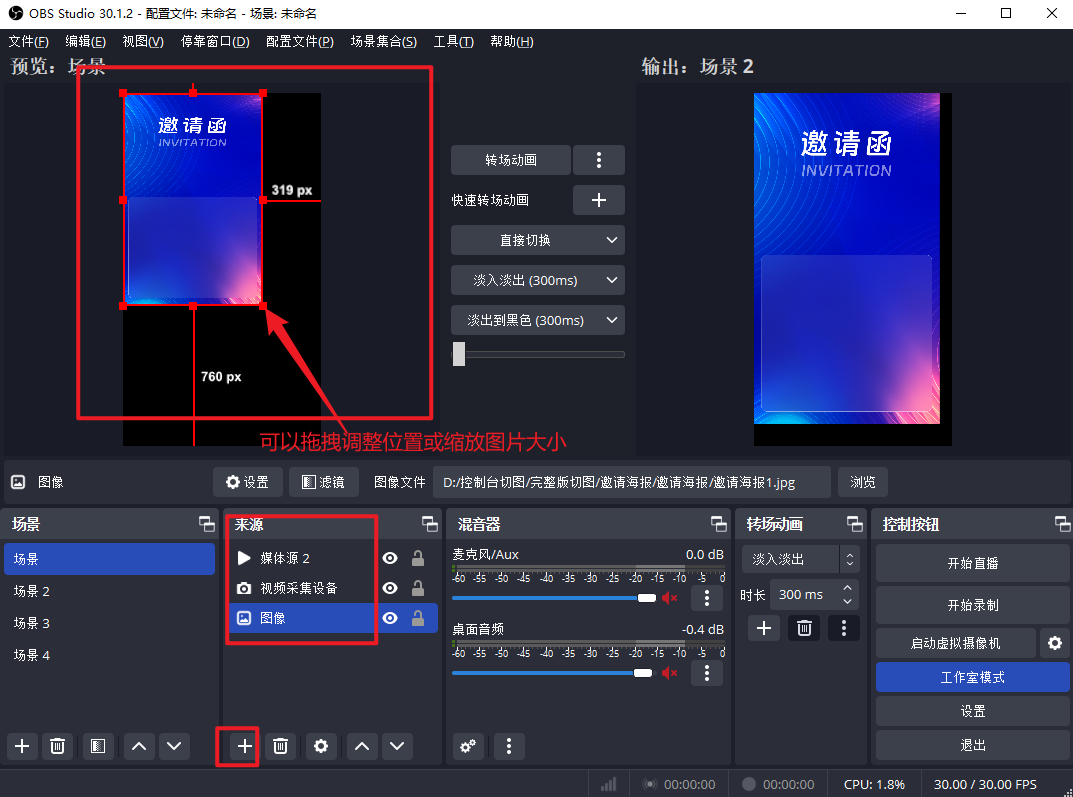Screen dimensions: 1073x797
Task: Click the add source plus icon
Action: click(x=244, y=746)
